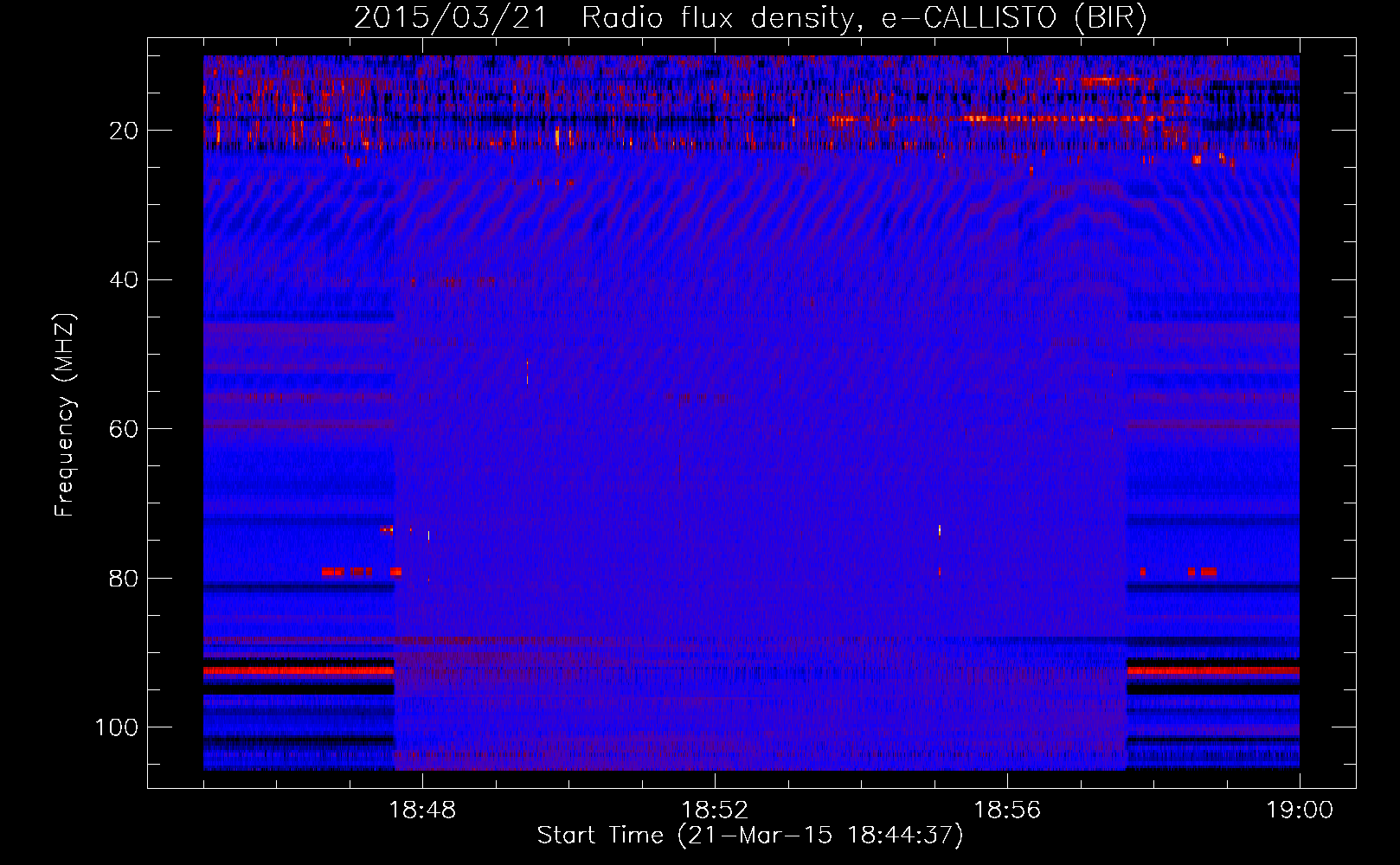Click the 'Start Time (21-Mar-15 18:44:37)' label

tap(750, 836)
